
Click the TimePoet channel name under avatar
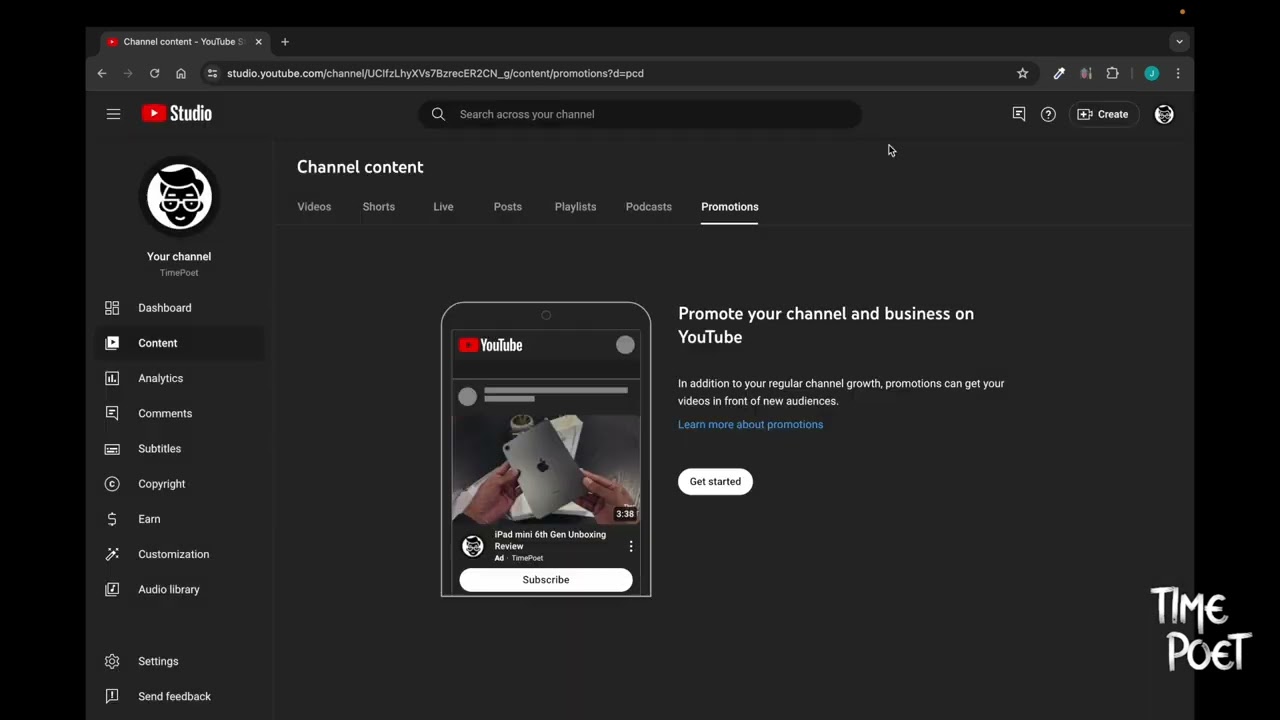[x=179, y=273]
